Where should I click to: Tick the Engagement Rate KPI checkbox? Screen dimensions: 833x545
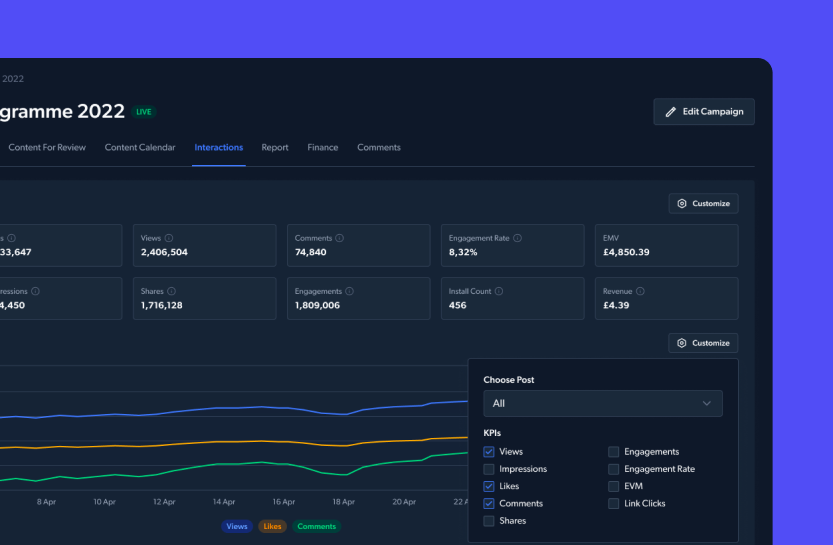pos(614,469)
